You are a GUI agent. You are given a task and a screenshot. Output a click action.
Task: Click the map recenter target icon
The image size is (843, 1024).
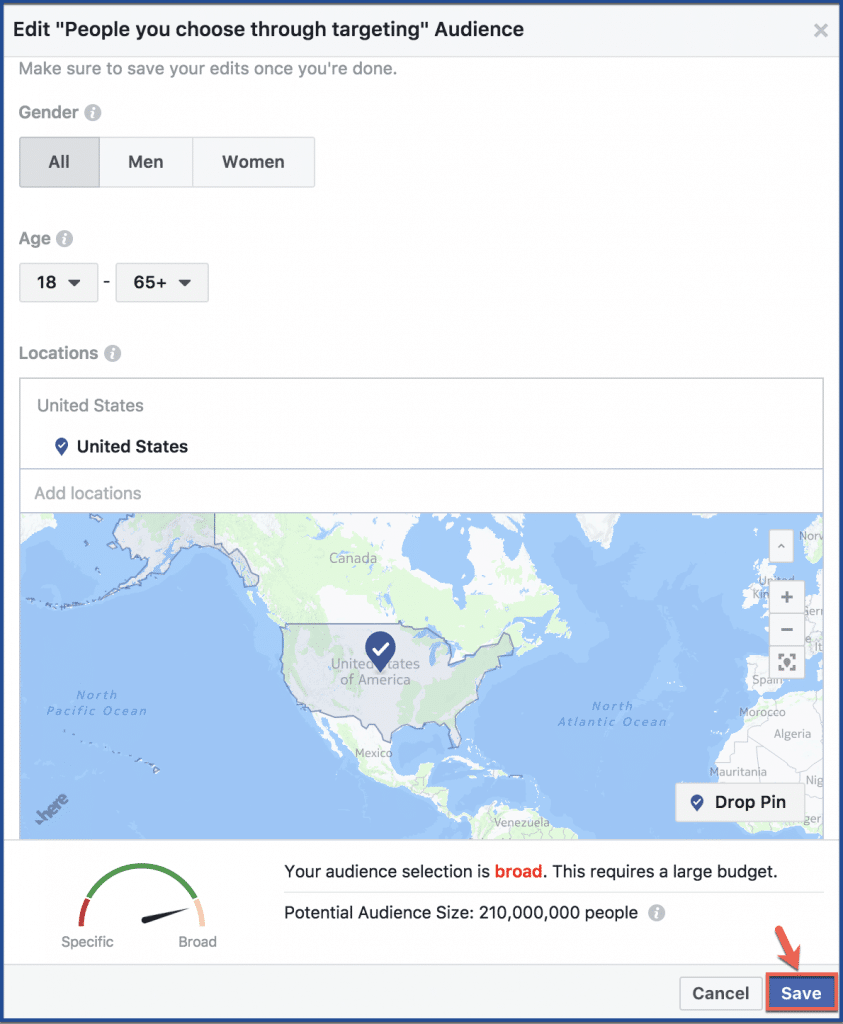[x=786, y=663]
